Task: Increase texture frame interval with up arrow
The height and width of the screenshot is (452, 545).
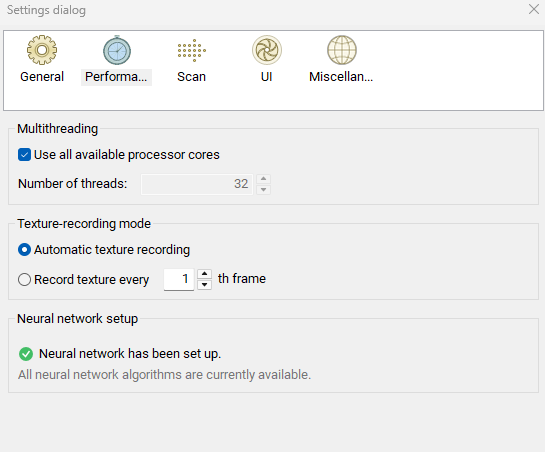Action: [204, 274]
